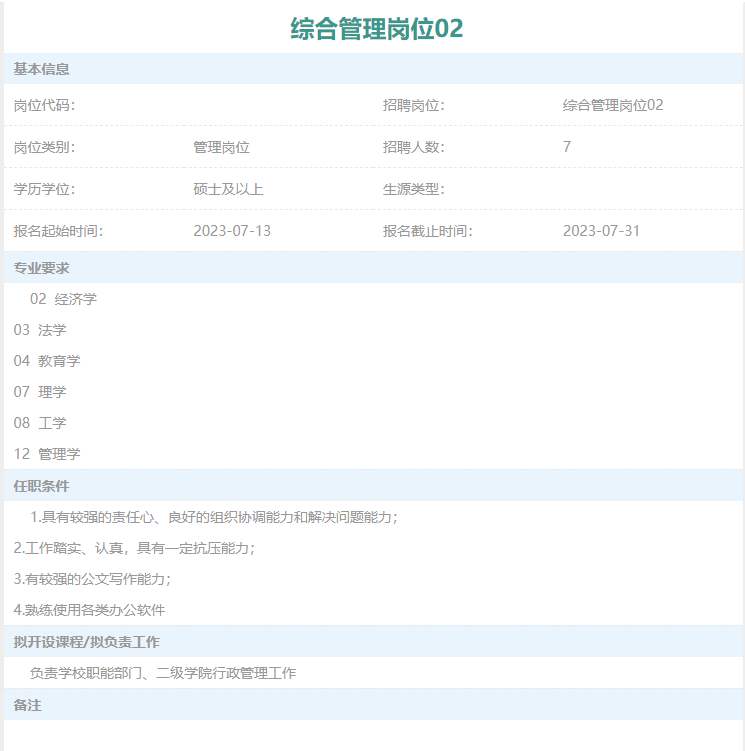Click the 报名起始时间 label

(58, 231)
